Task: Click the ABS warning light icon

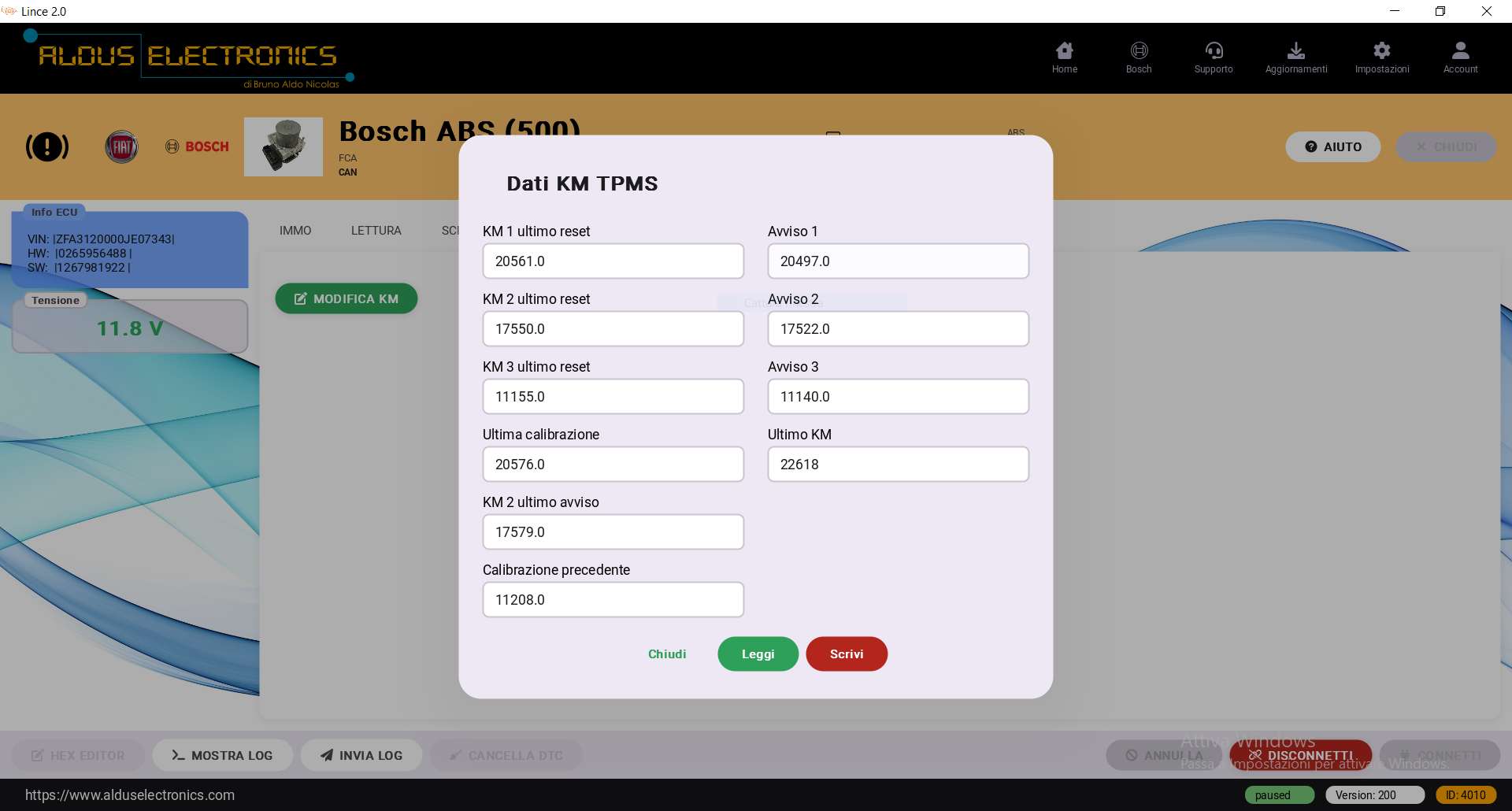Action: [47, 146]
